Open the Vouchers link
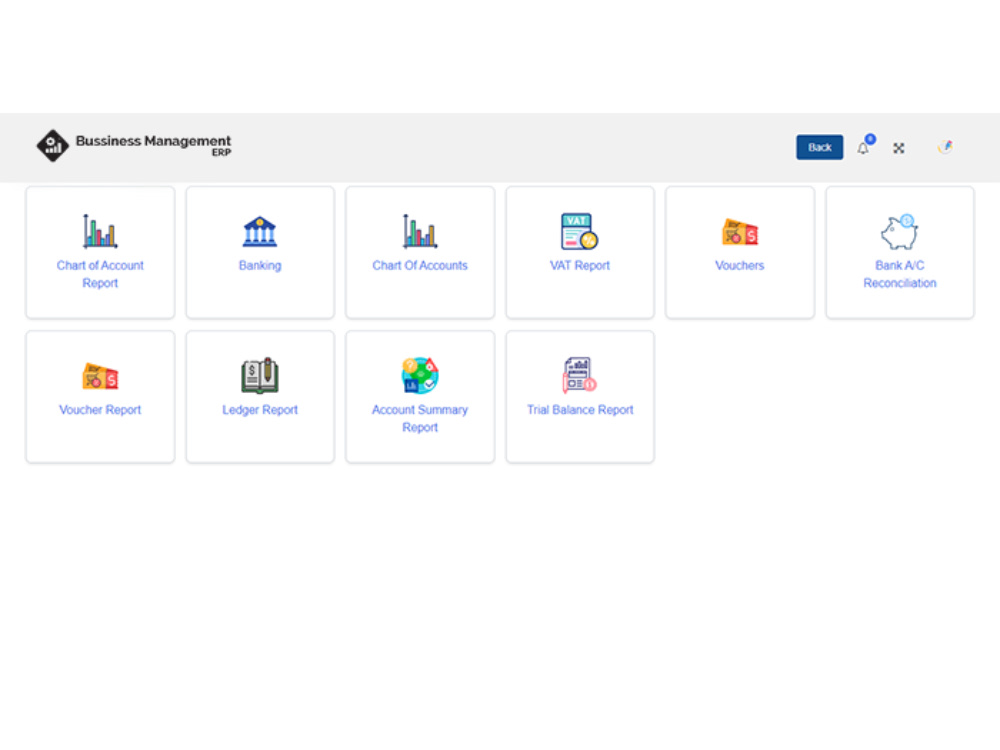Screen dimensions: 1000x750 coord(740,265)
